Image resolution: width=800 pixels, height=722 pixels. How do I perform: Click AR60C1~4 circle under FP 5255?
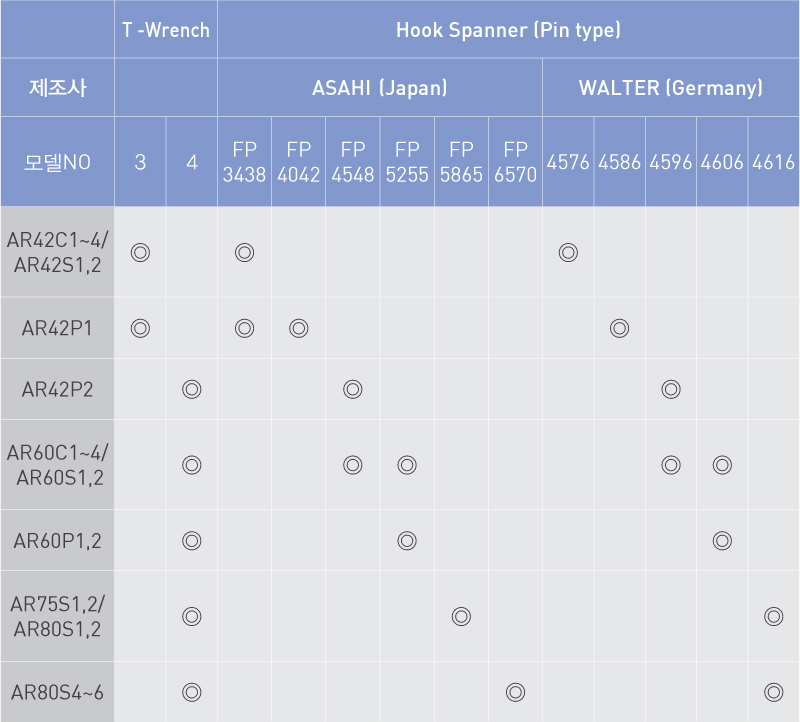pos(407,465)
